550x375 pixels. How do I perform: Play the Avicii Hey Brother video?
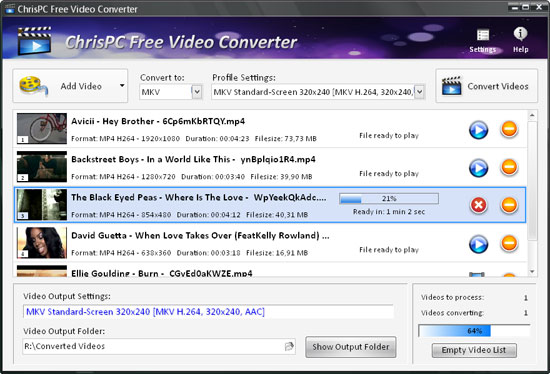click(478, 130)
